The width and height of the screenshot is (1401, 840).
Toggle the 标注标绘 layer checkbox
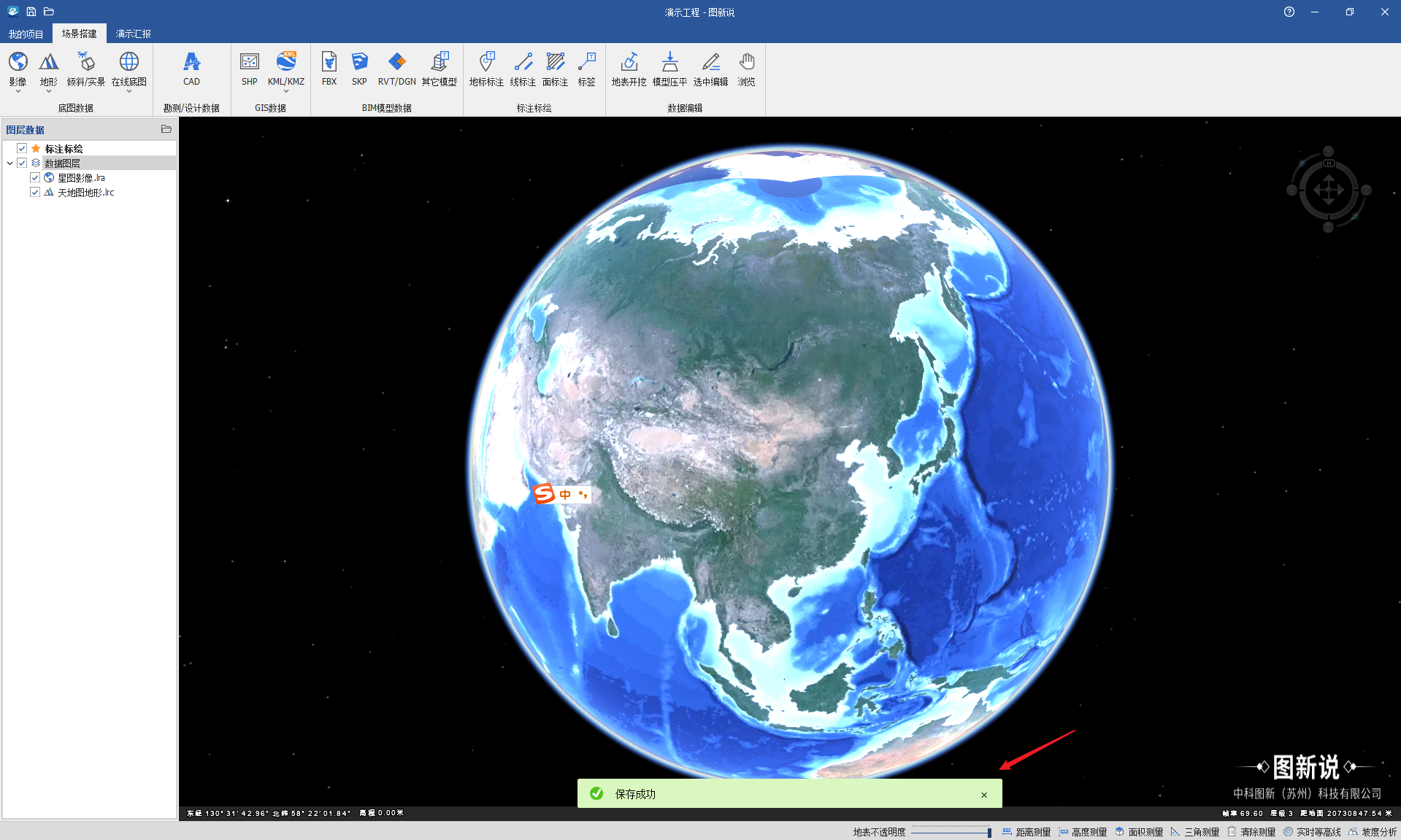click(22, 148)
